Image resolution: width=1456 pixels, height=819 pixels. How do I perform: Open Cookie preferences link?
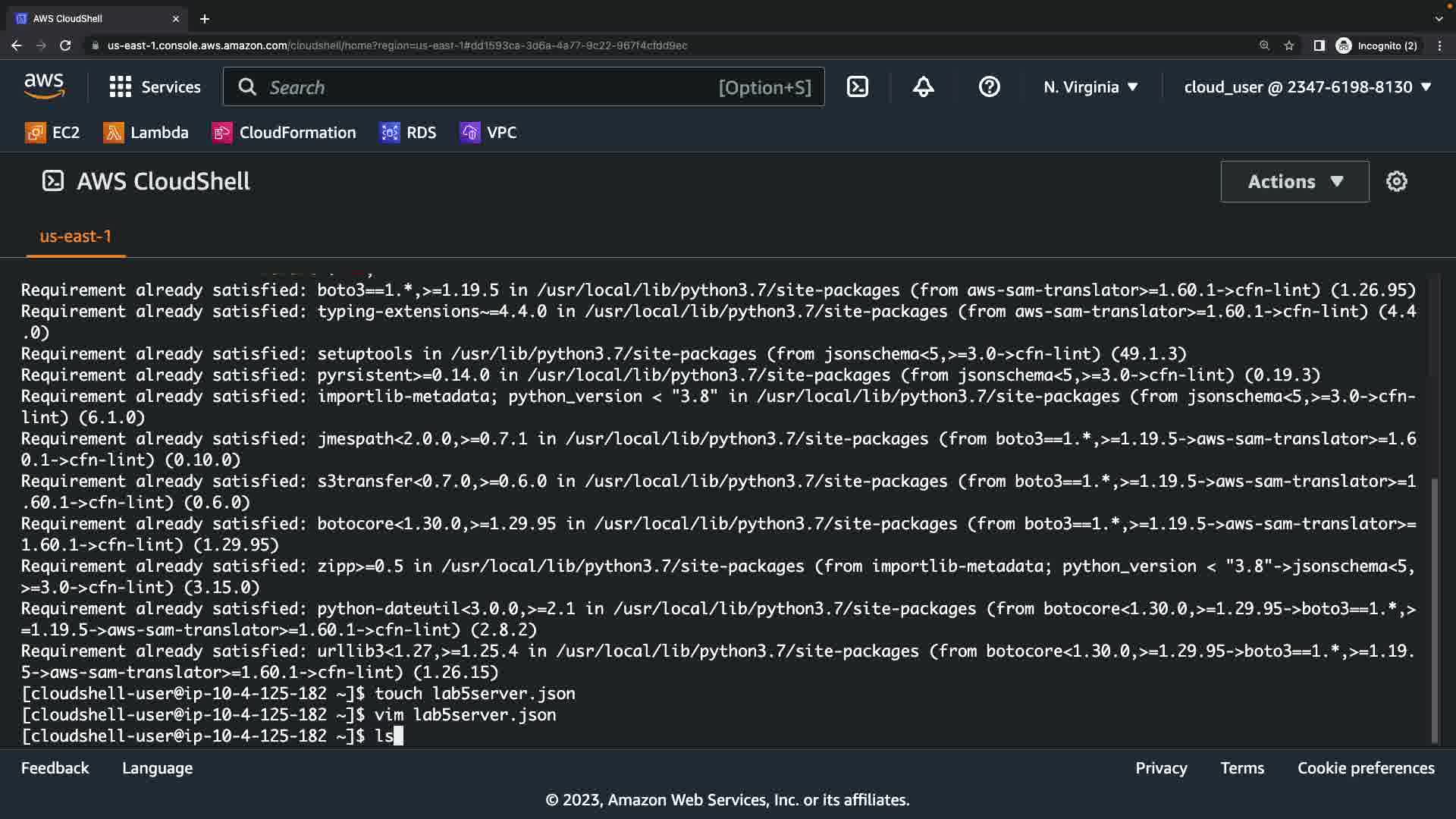coord(1365,768)
